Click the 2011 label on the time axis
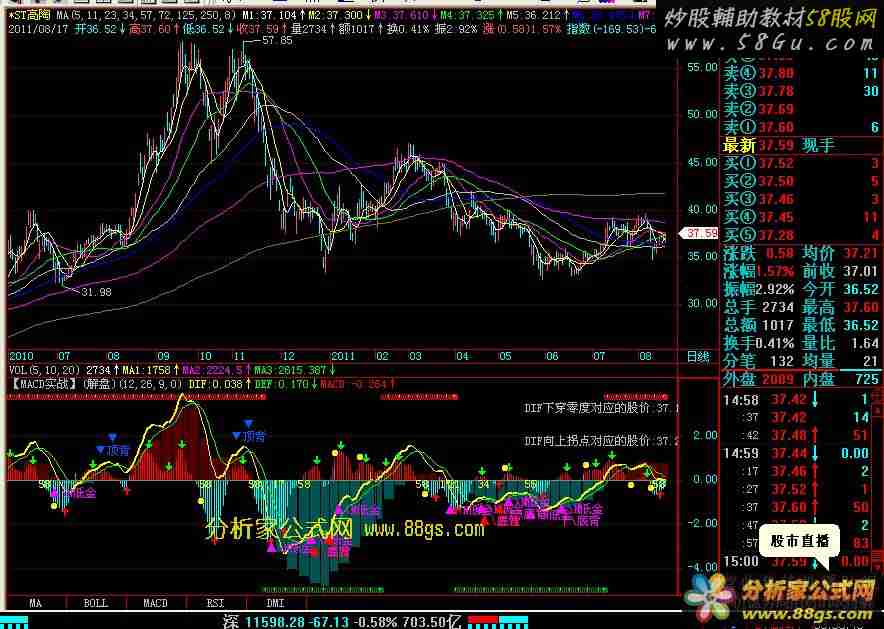 pos(343,356)
